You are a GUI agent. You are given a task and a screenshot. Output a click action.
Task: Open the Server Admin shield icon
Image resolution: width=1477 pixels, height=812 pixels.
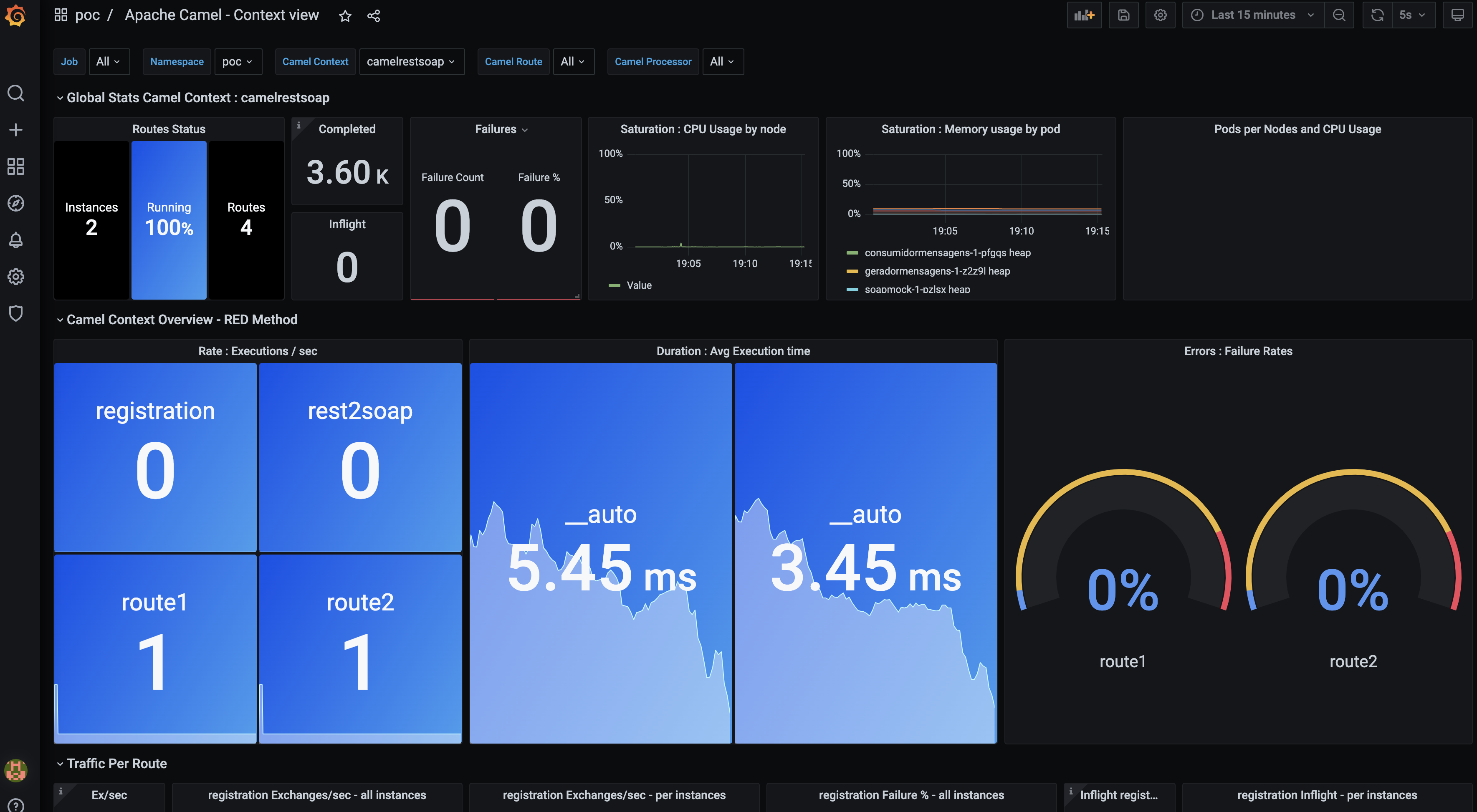[15, 313]
